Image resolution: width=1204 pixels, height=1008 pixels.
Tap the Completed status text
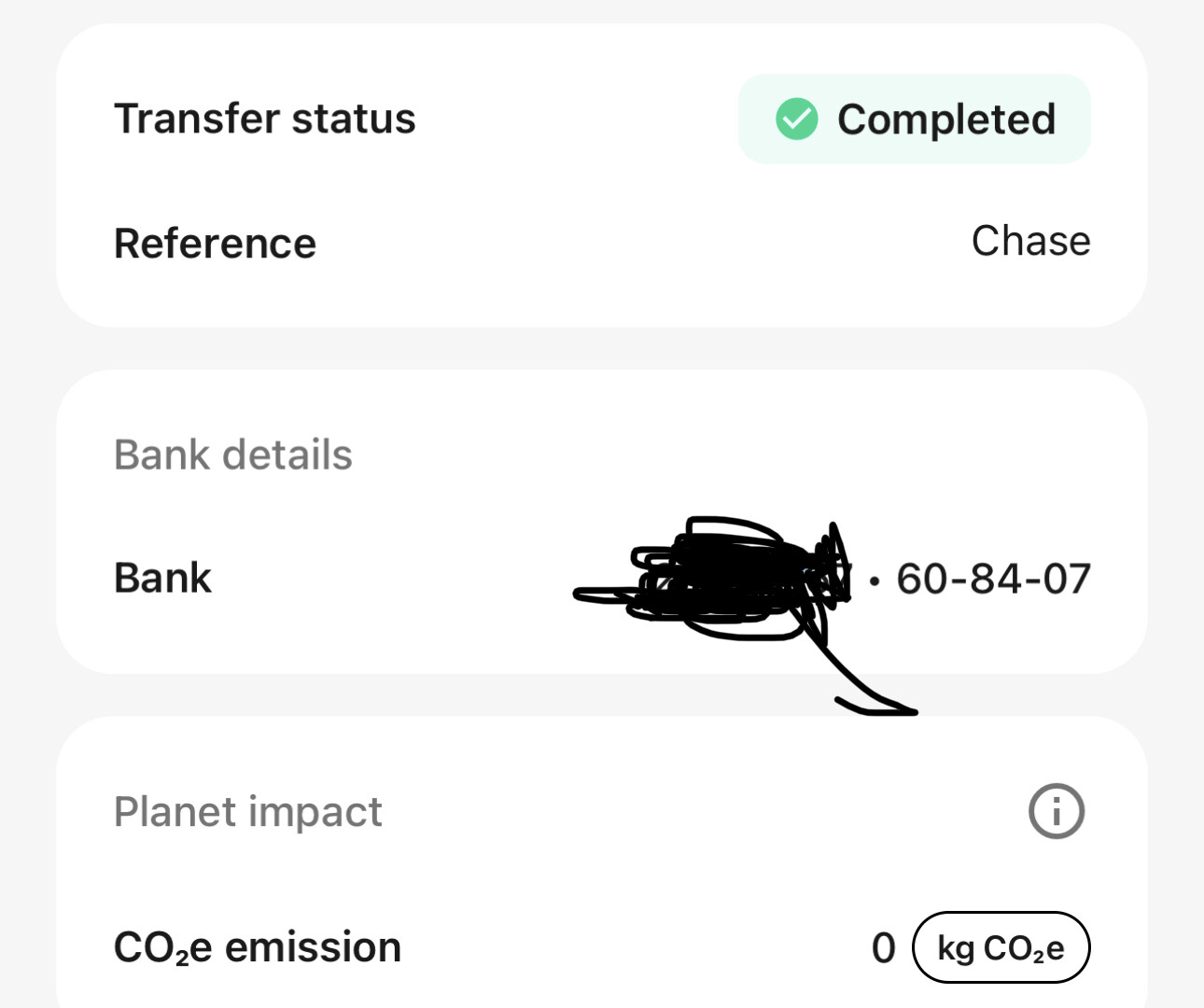tap(945, 119)
